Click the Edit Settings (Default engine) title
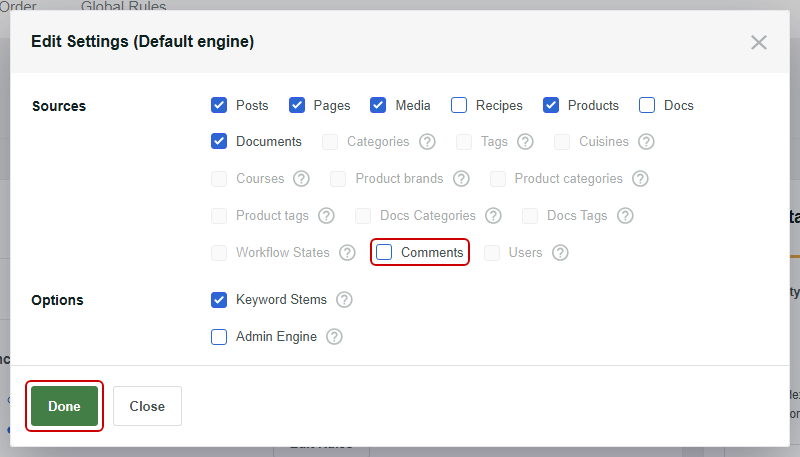The width and height of the screenshot is (800, 457). point(142,41)
